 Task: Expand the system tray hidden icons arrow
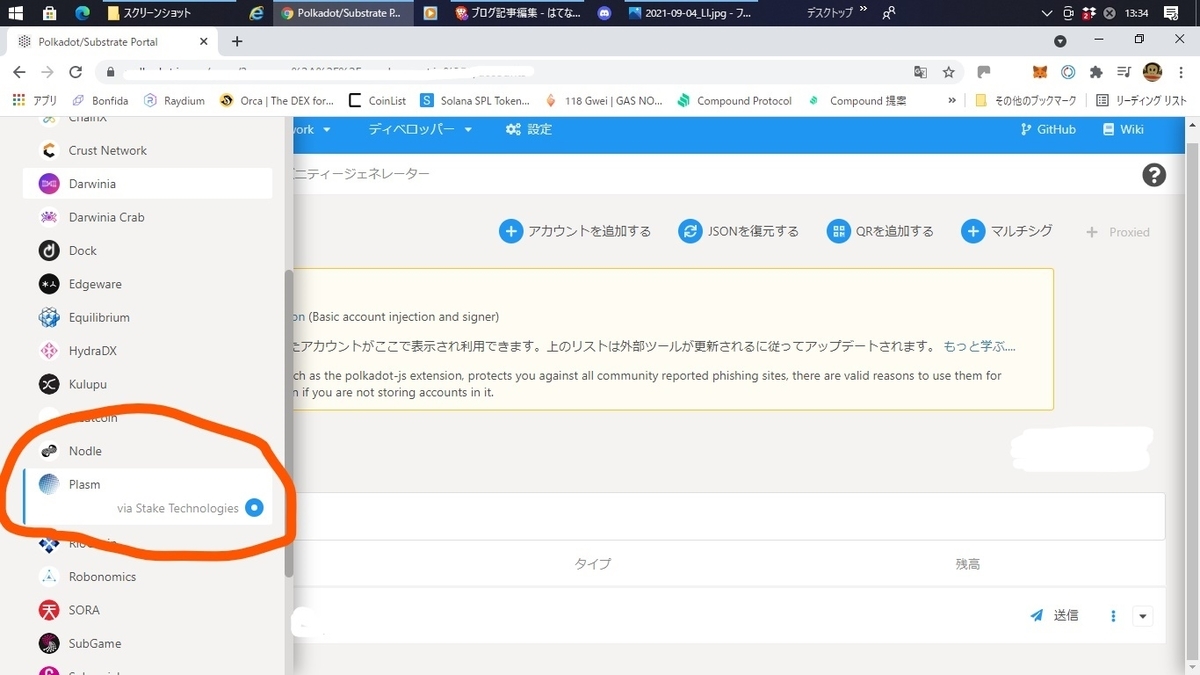pyautogui.click(x=1047, y=13)
